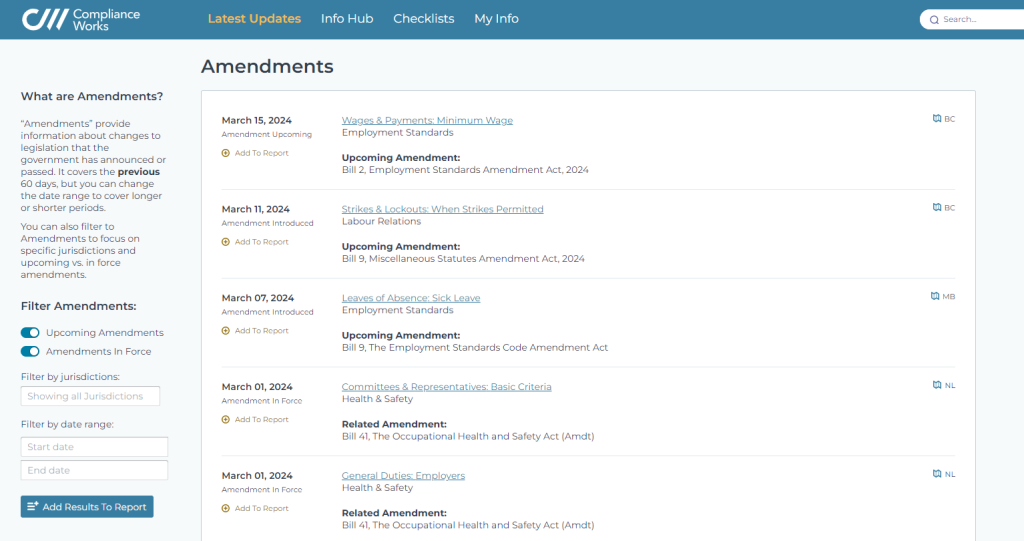Screen dimensions: 1024x541
Task: Click NL map icon on Committees & Representatives row
Action: (x=936, y=385)
